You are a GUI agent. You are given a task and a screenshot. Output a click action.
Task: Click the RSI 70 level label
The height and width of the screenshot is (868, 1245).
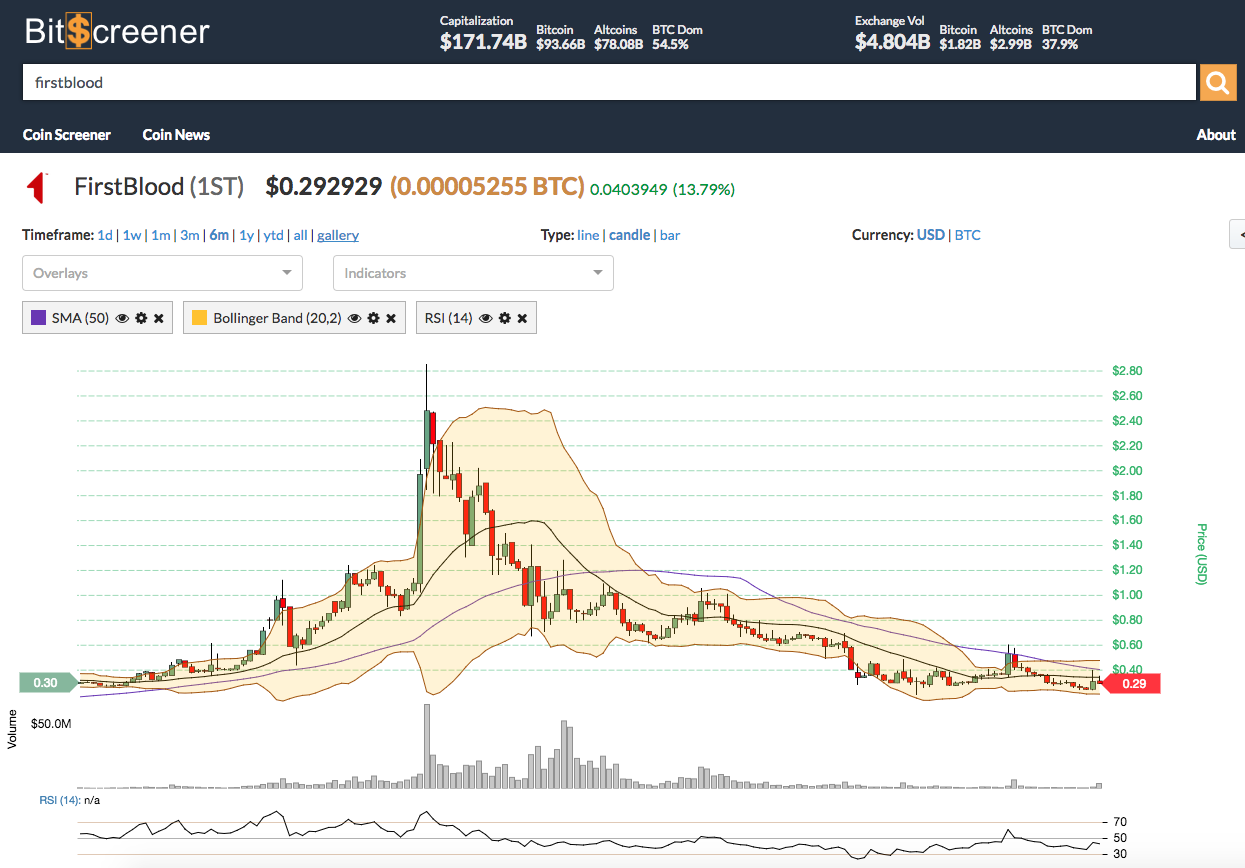pyautogui.click(x=1120, y=822)
